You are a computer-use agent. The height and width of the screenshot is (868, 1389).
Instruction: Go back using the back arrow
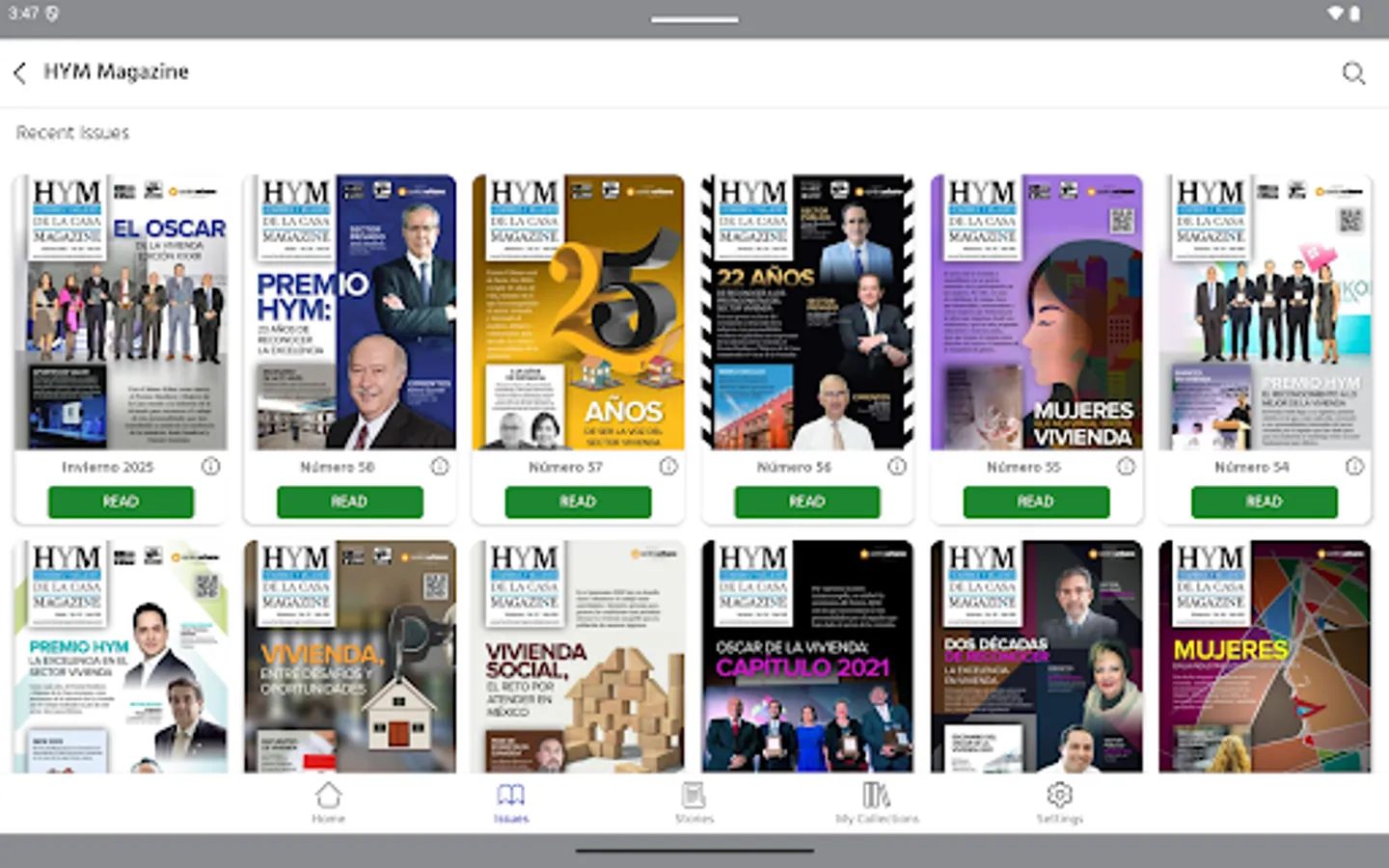click(19, 73)
